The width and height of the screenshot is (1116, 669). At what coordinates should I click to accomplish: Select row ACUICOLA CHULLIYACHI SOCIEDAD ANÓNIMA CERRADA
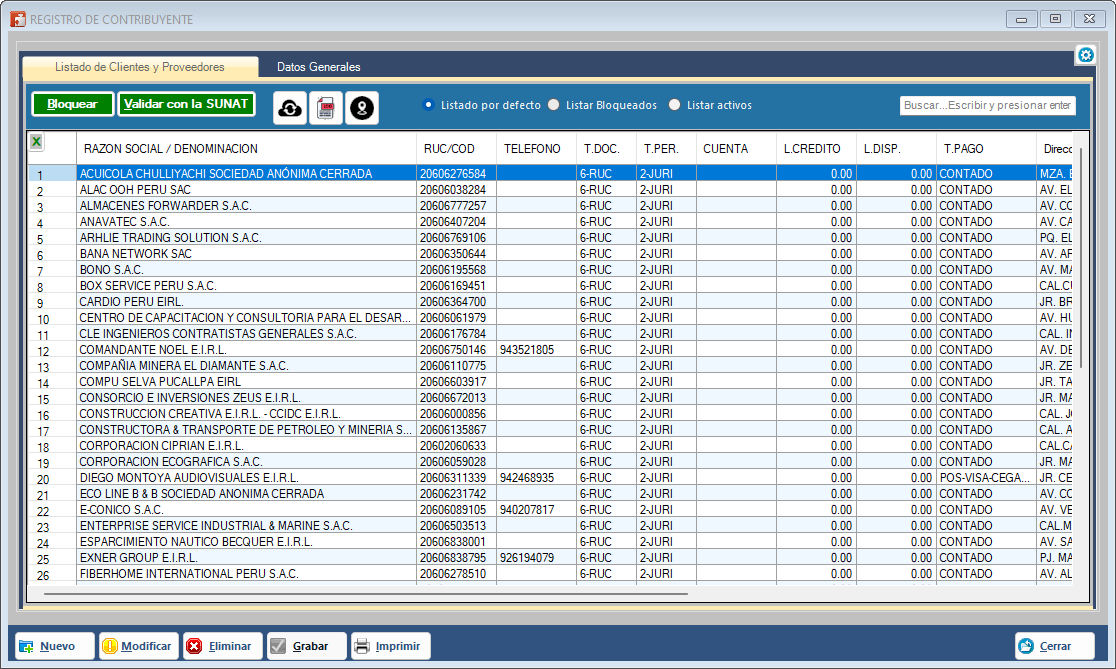pos(550,174)
